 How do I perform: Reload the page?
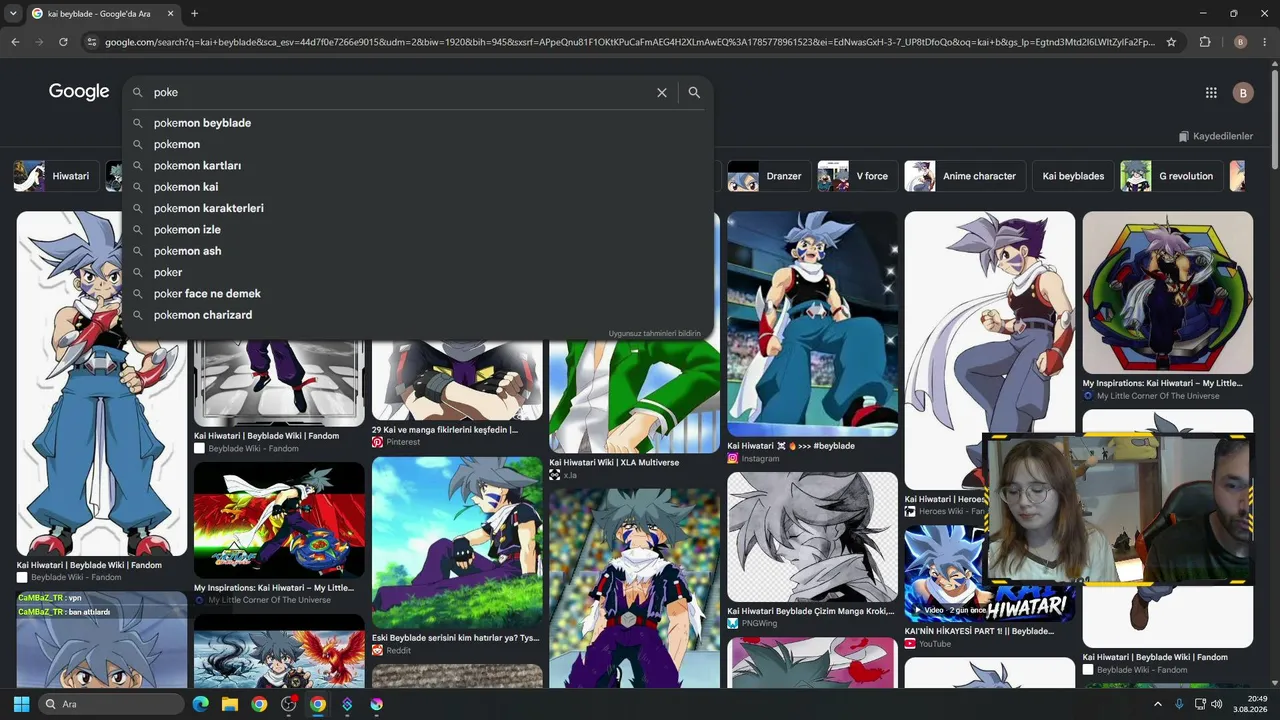[63, 42]
